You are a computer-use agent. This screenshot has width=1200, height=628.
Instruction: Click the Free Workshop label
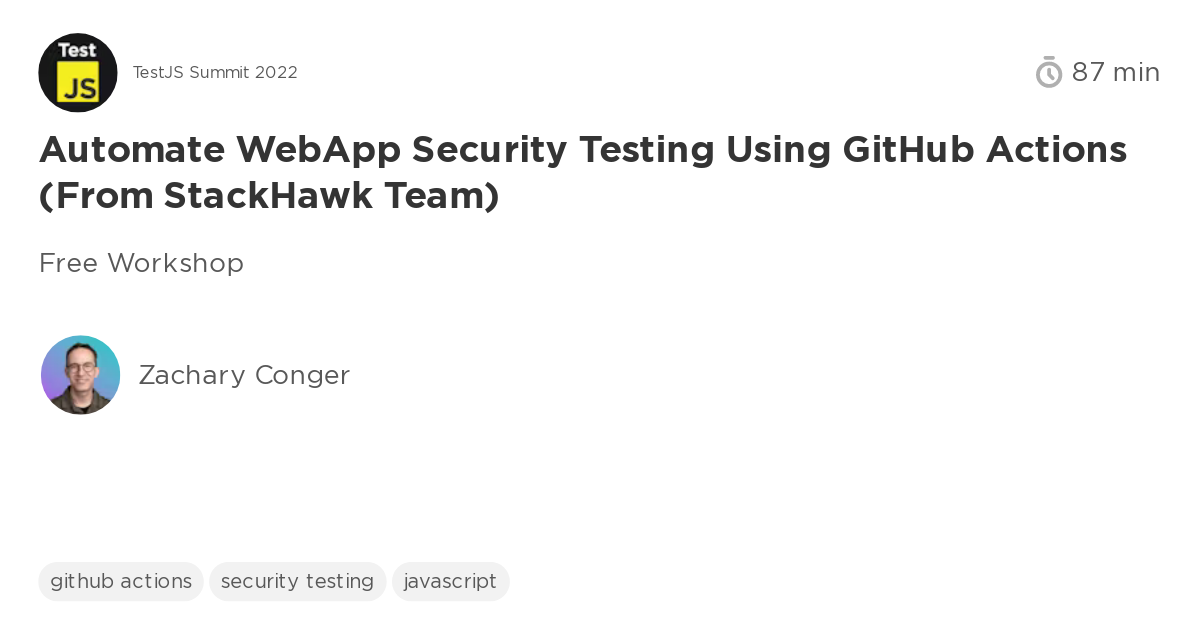pos(141,263)
